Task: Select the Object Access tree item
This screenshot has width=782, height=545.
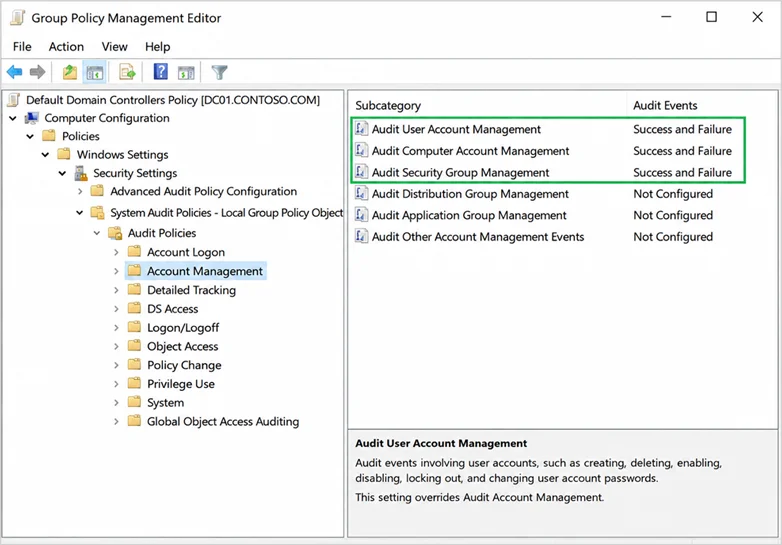Action: (x=183, y=347)
